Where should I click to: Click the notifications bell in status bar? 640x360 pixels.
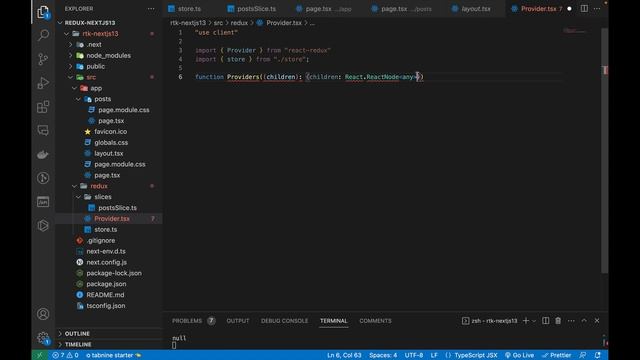pyautogui.click(x=598, y=355)
